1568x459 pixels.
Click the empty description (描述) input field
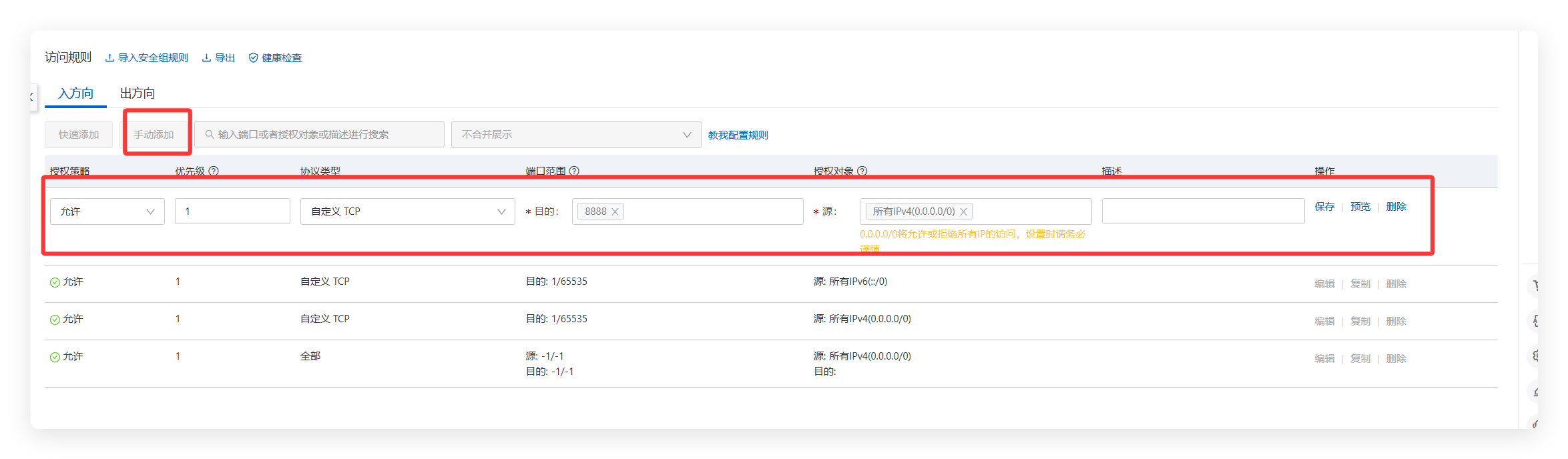pos(1203,211)
